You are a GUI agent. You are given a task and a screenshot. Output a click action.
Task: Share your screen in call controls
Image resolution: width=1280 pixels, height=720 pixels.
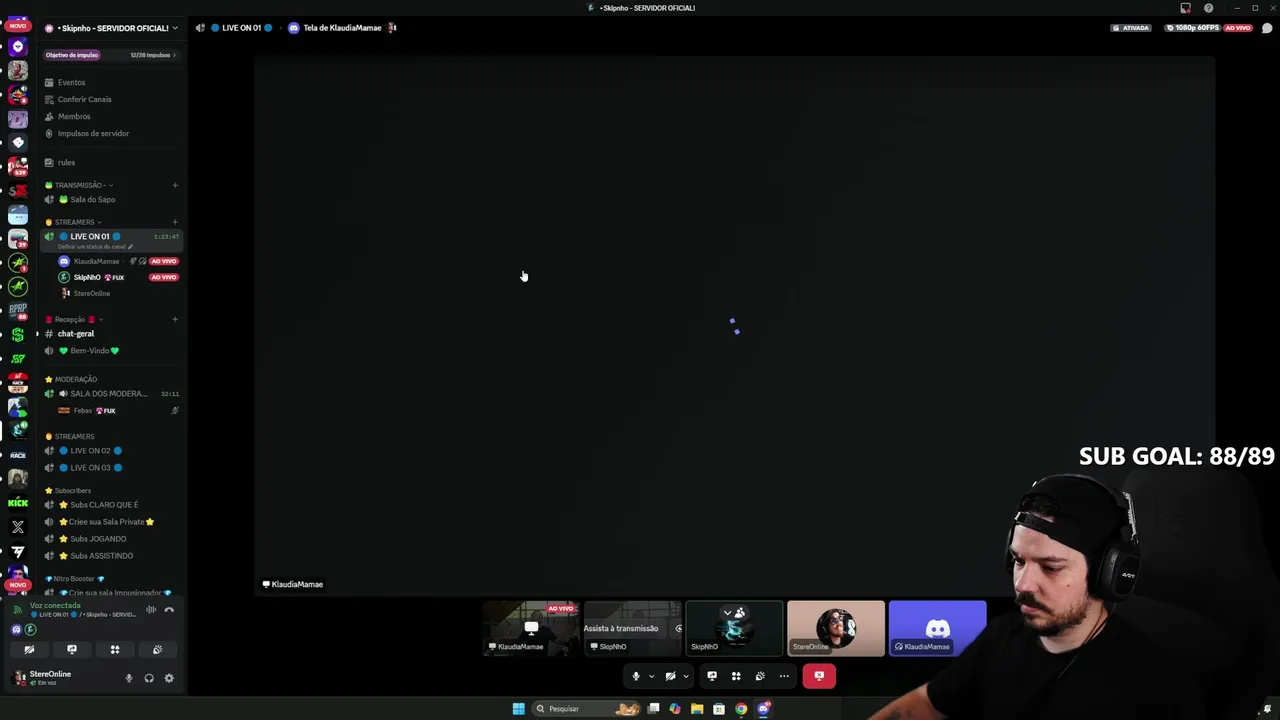point(712,676)
